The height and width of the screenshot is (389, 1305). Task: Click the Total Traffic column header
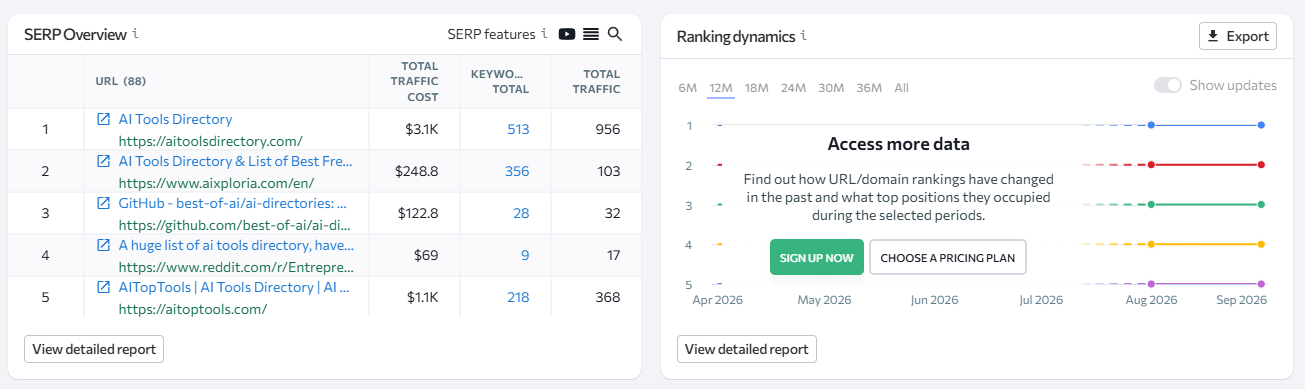597,81
